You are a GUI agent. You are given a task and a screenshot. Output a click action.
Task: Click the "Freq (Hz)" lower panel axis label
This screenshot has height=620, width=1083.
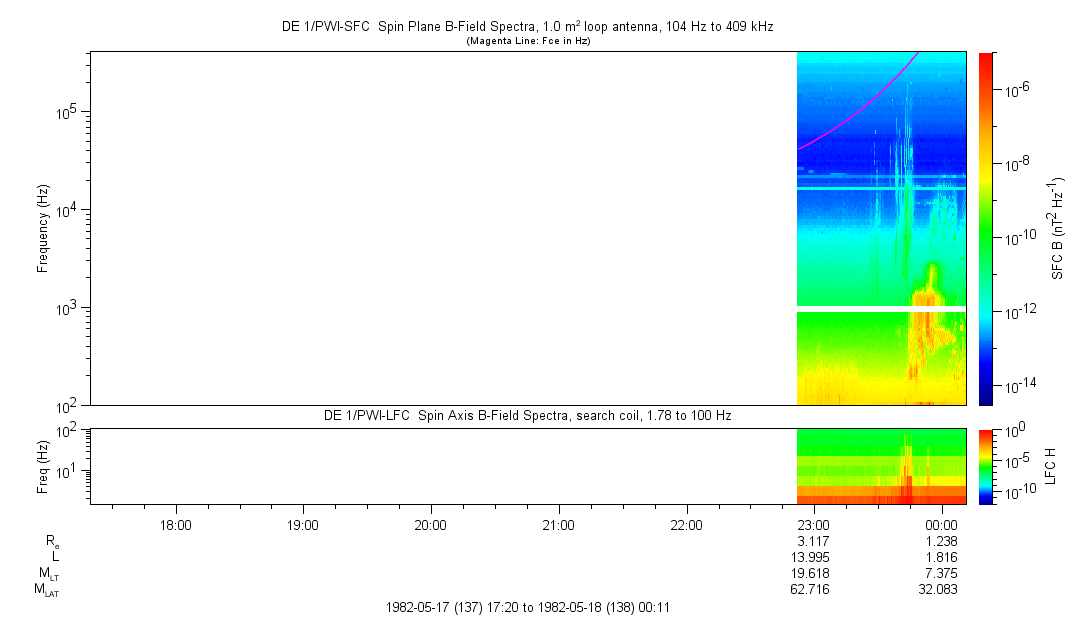click(x=43, y=466)
